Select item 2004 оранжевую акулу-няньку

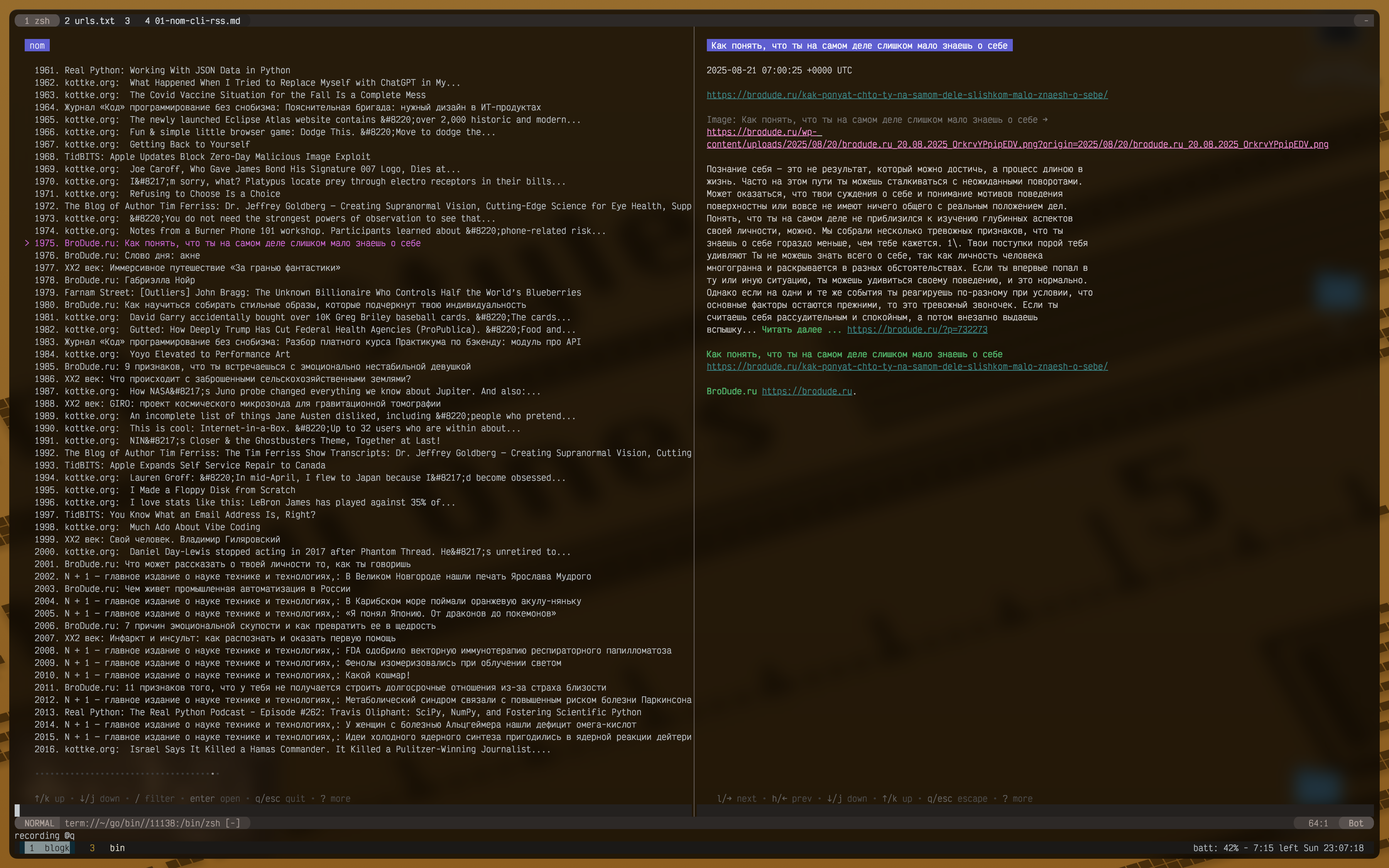[308, 601]
